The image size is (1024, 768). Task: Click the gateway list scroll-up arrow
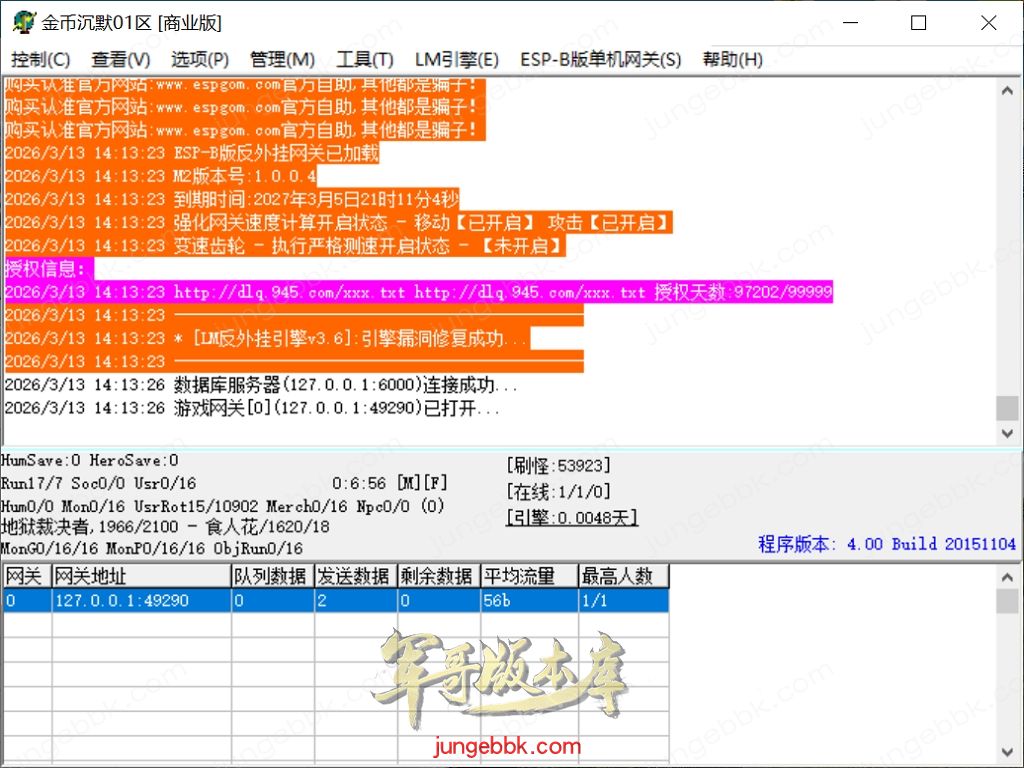1008,577
